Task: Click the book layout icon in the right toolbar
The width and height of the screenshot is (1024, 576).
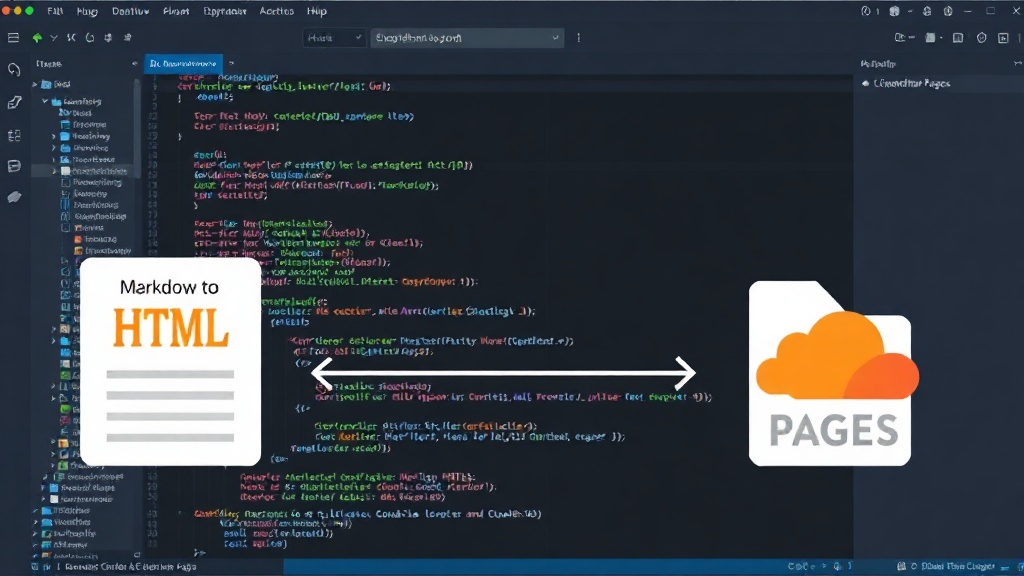Action: click(958, 38)
